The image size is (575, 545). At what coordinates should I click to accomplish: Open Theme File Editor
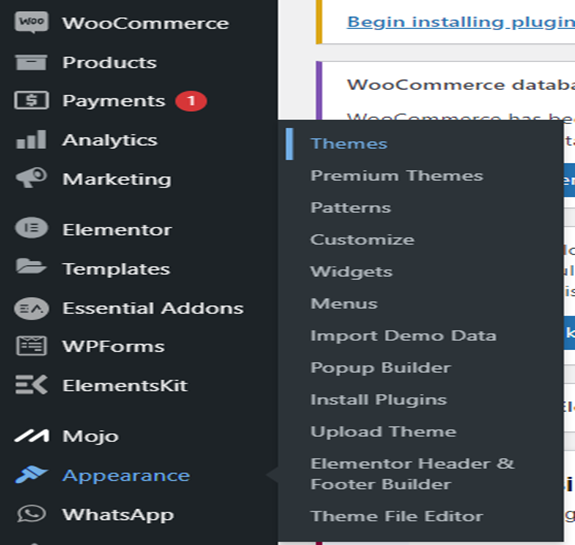click(397, 516)
